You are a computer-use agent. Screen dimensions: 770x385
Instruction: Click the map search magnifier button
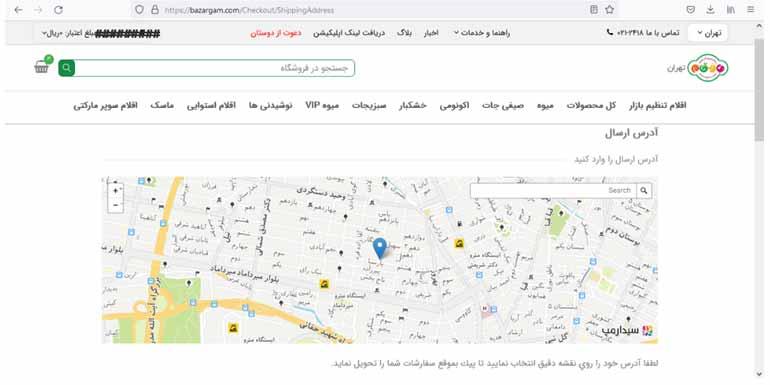coord(644,191)
